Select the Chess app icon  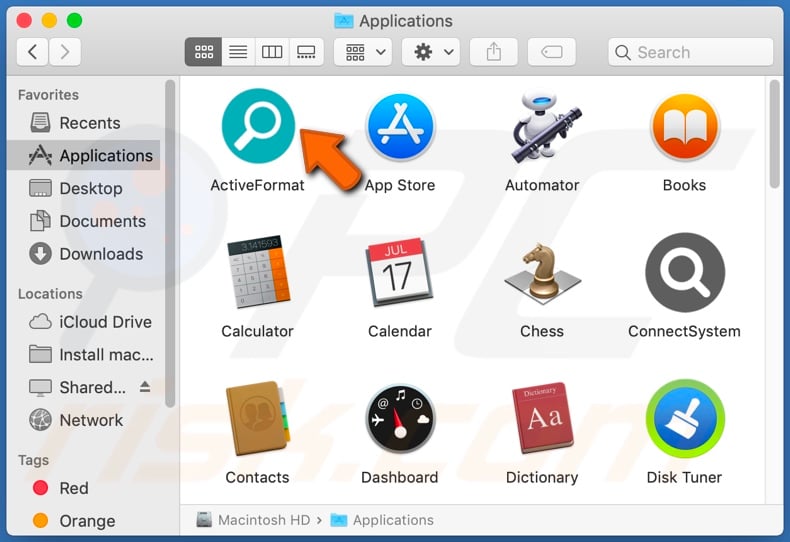coord(542,273)
